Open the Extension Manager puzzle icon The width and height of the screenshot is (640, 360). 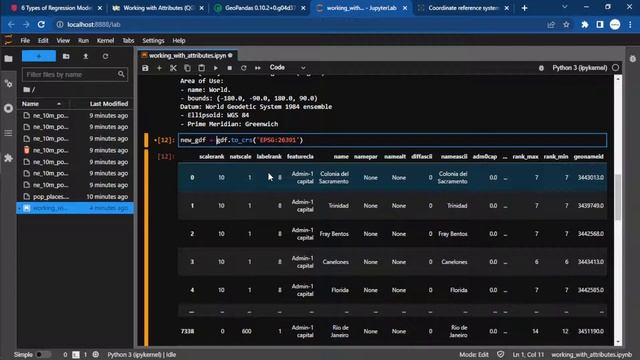coord(8,158)
